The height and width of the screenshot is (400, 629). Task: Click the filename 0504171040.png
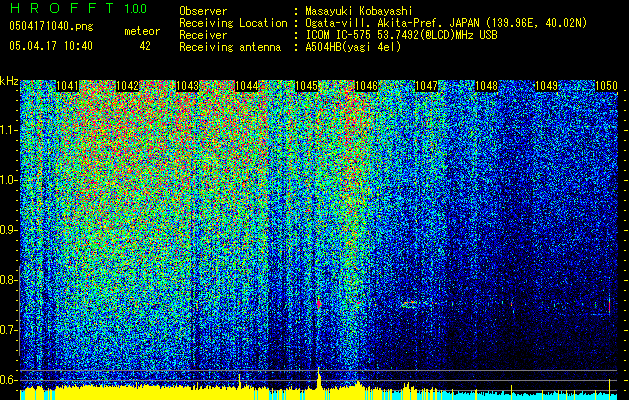point(51,27)
